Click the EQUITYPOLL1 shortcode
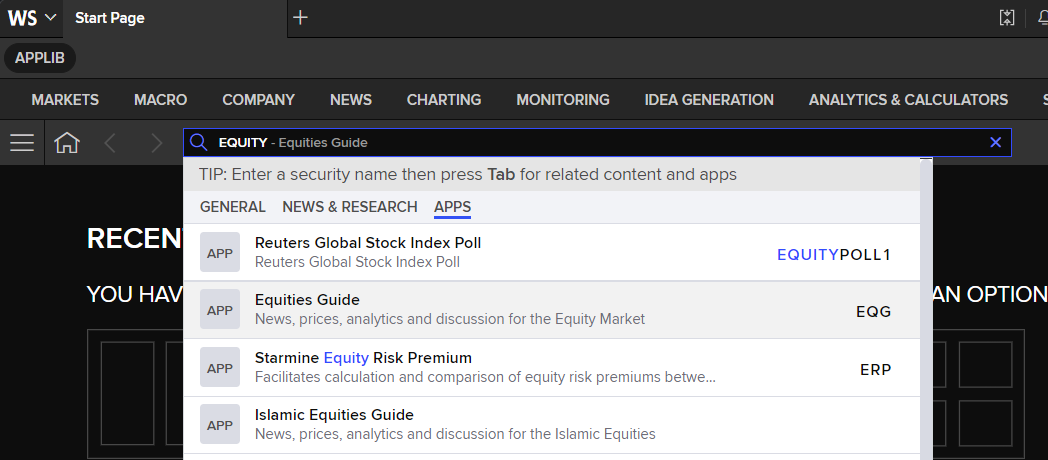 pyautogui.click(x=834, y=255)
